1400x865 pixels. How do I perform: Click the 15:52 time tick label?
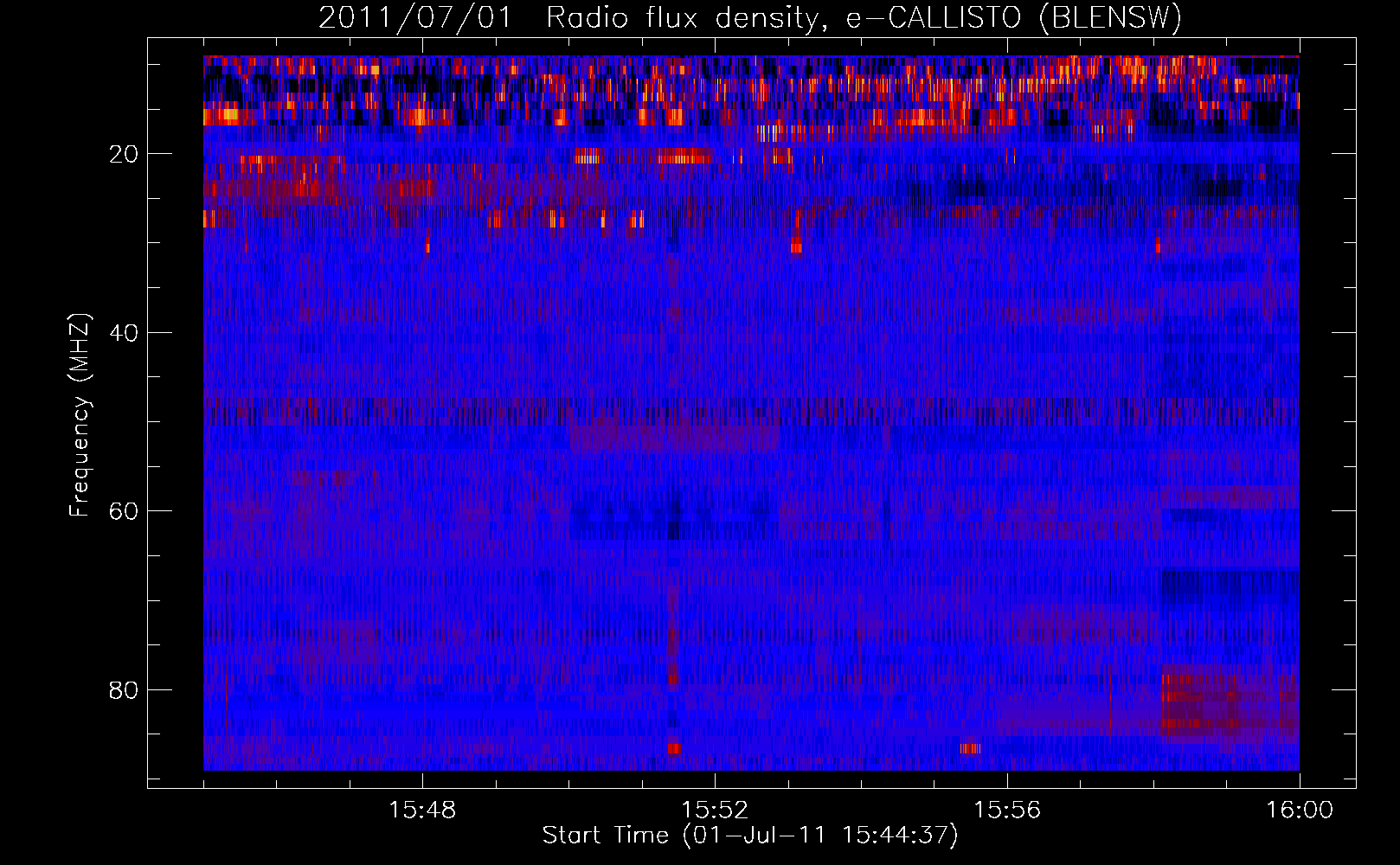pos(715,811)
